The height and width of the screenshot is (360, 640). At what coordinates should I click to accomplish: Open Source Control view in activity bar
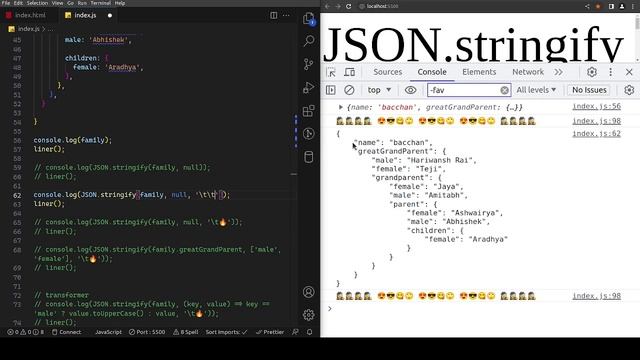point(309,64)
